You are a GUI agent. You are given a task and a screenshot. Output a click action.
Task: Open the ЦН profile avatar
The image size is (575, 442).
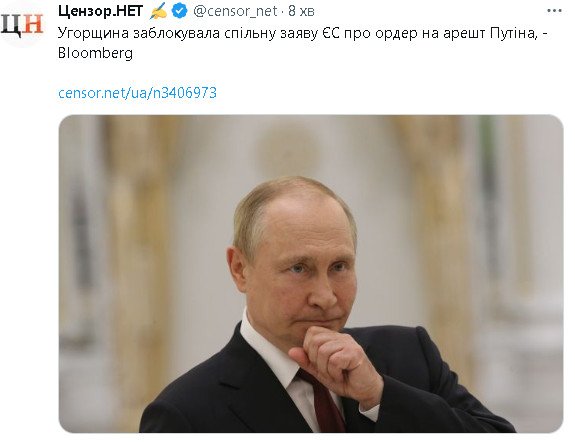(x=22, y=24)
